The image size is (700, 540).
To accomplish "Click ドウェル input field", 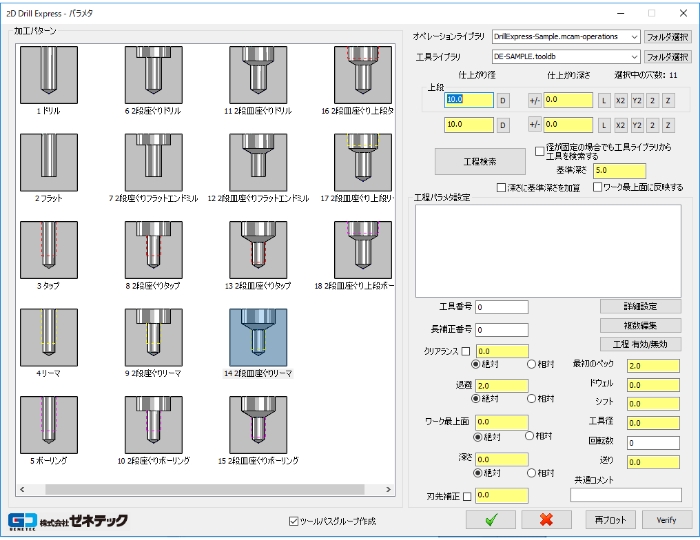I will [653, 385].
